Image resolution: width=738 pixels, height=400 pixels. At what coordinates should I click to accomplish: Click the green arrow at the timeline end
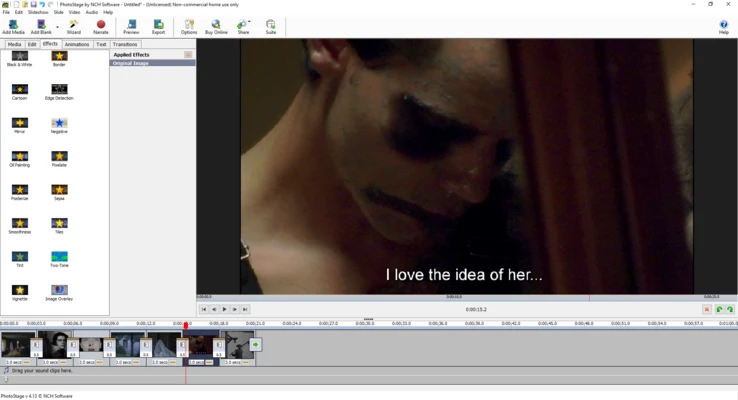pos(255,345)
